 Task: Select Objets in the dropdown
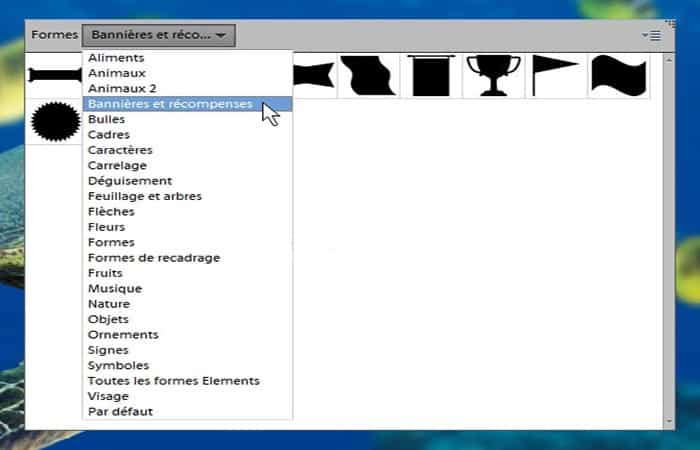[x=188, y=319]
